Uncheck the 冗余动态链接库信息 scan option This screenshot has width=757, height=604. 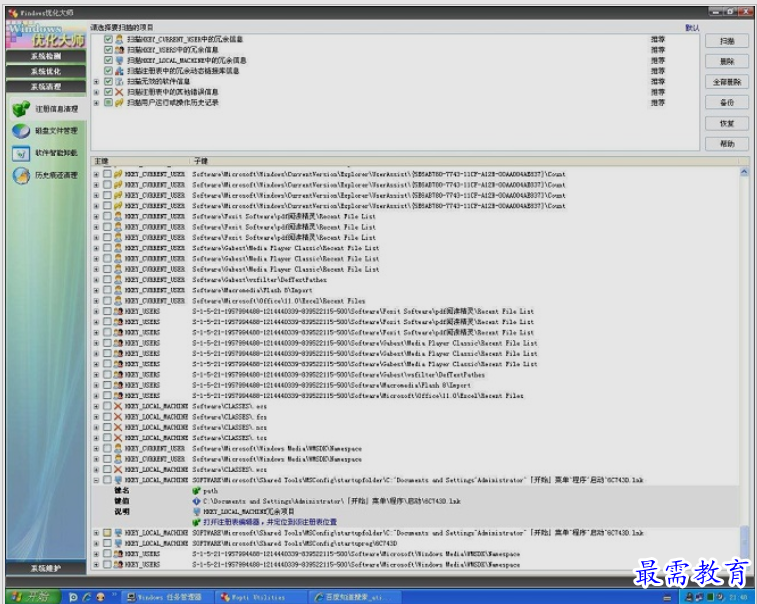pos(108,71)
